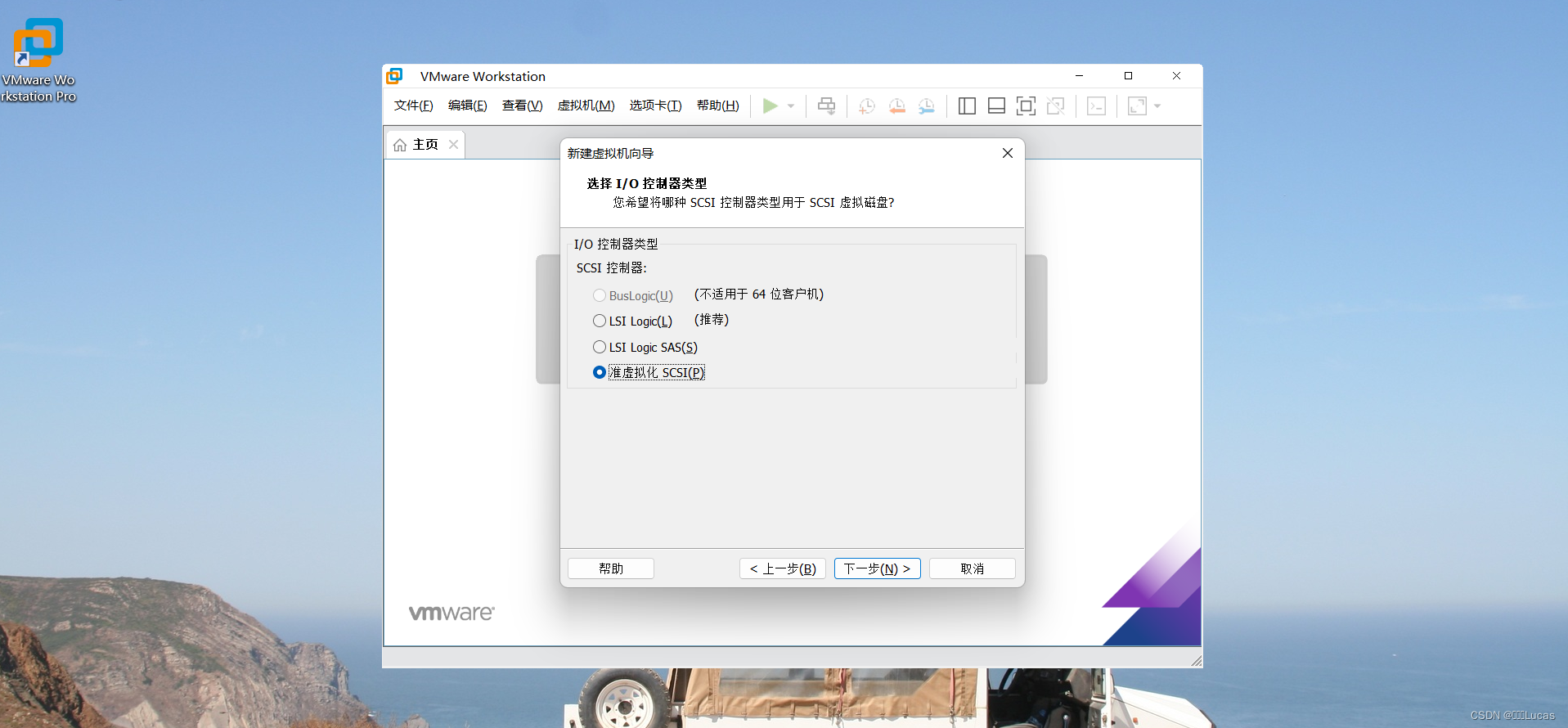The height and width of the screenshot is (728, 1568).
Task: Open the 编辑(E) menu
Action: [x=467, y=106]
